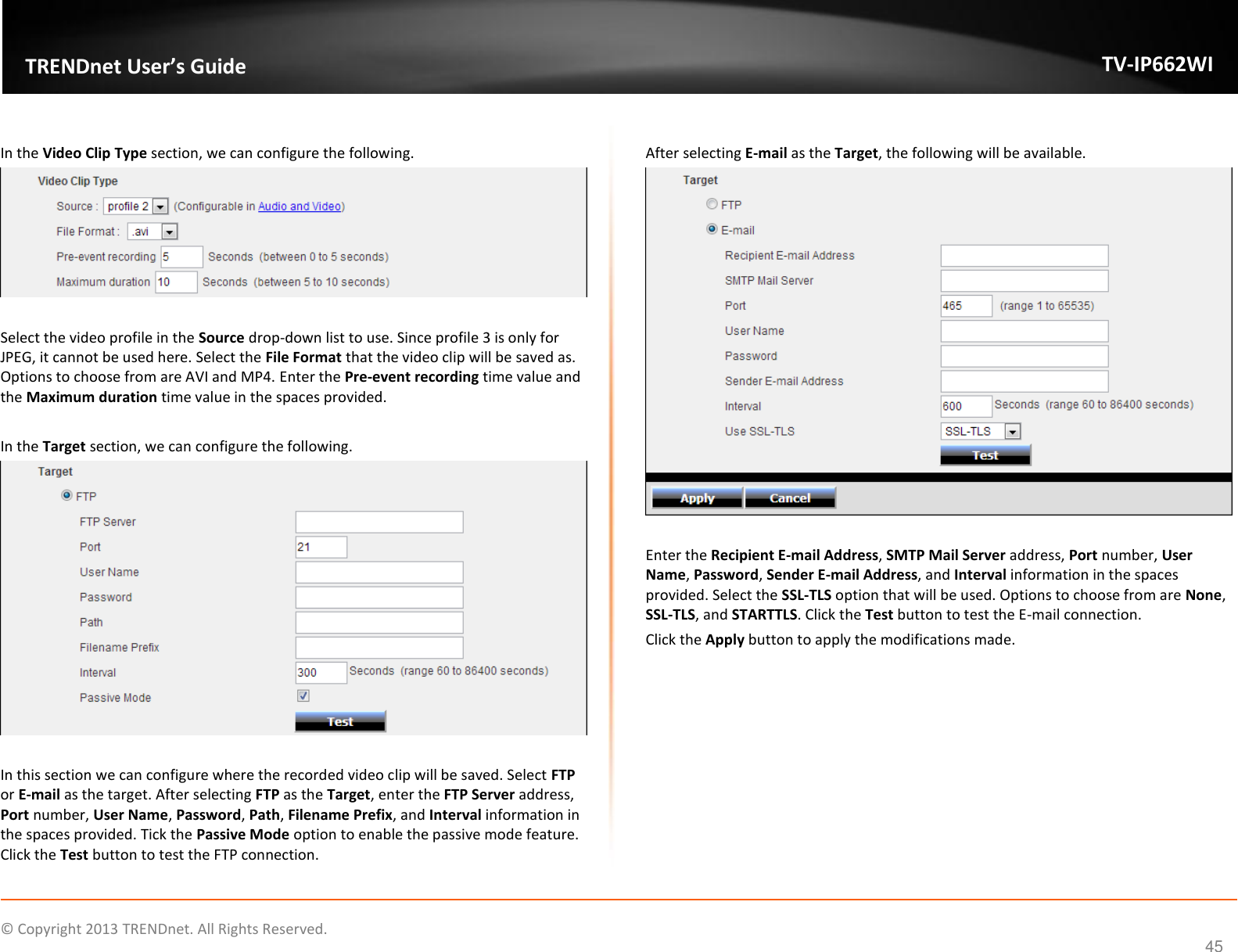Click the FTP User Name input field
Image resolution: width=1238 pixels, height=952 pixels.
379,572
